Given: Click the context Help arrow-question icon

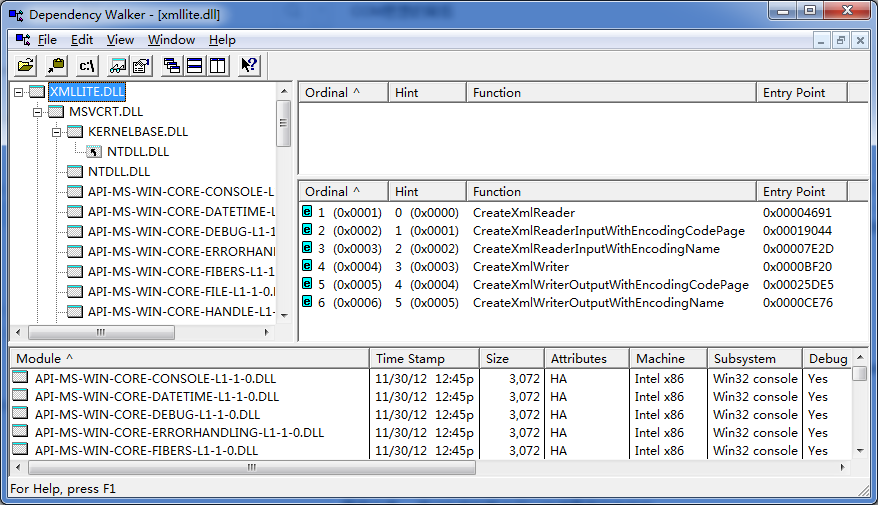Looking at the screenshot, I should click(x=249, y=66).
